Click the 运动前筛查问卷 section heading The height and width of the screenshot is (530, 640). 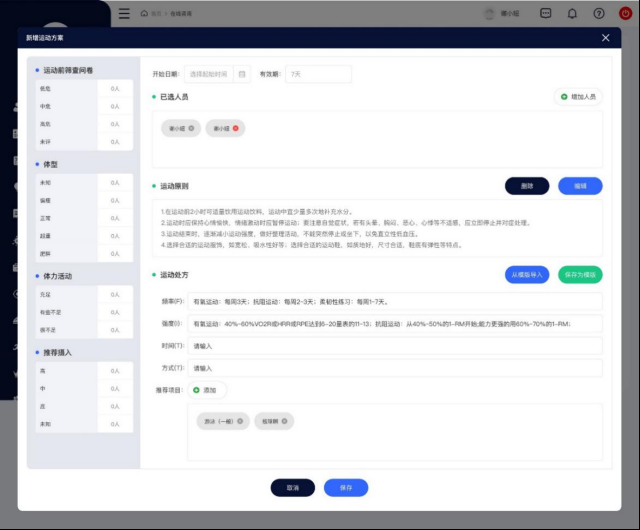68,70
